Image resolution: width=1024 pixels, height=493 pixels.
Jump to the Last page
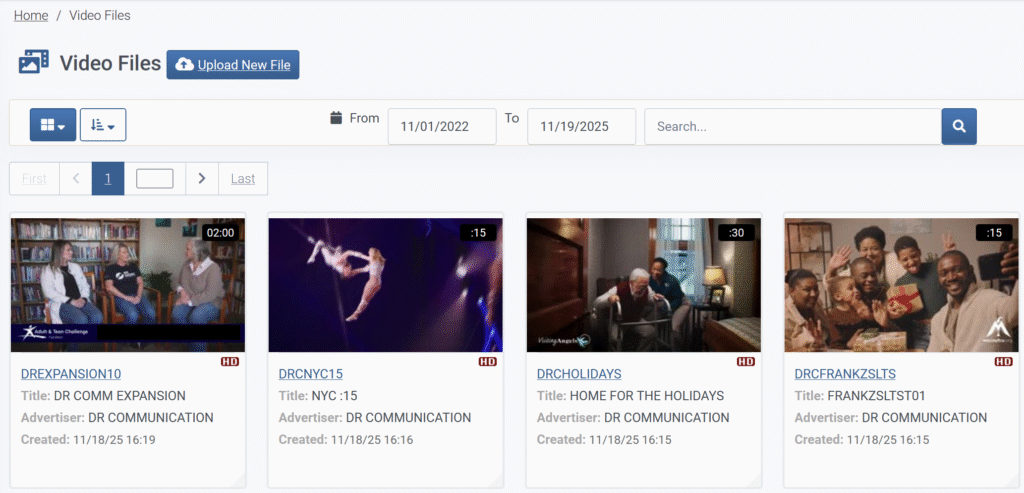pos(243,179)
